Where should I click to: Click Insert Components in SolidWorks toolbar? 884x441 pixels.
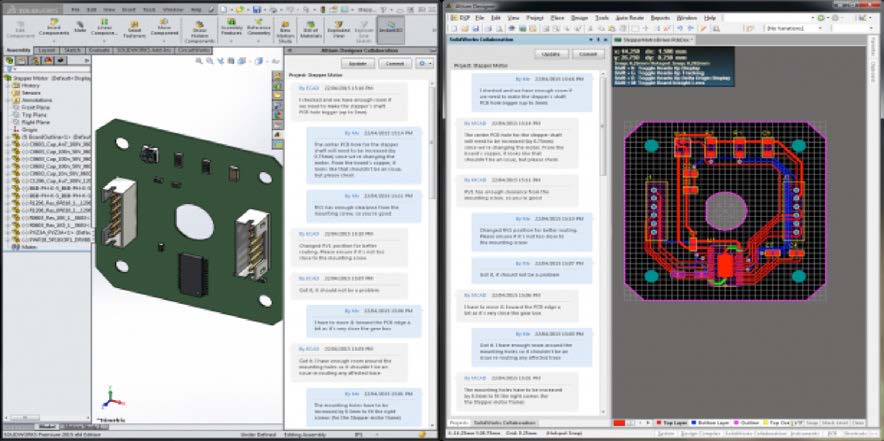click(x=54, y=29)
